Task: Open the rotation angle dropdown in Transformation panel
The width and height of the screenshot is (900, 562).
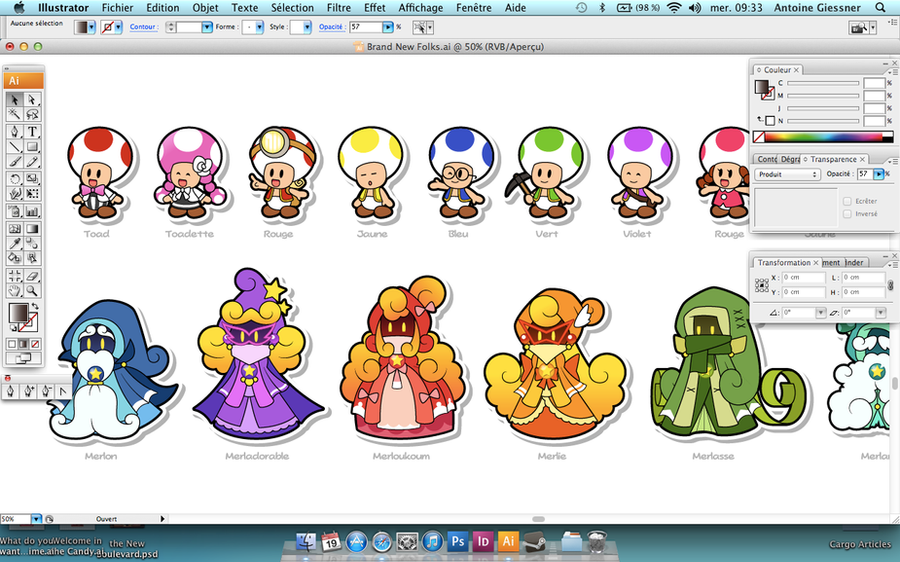Action: click(821, 313)
